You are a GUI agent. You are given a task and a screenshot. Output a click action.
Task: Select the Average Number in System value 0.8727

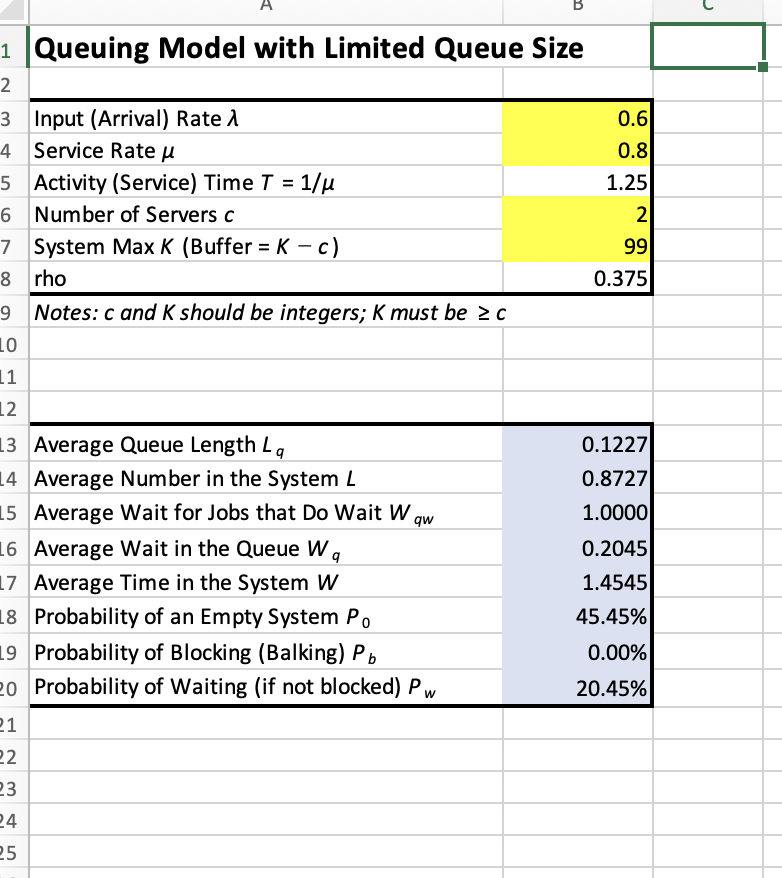pyautogui.click(x=576, y=479)
